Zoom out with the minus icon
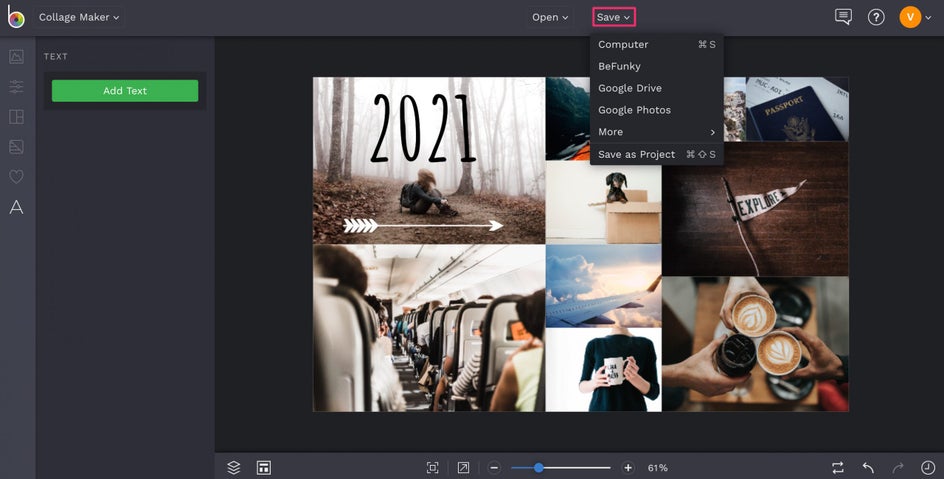The width and height of the screenshot is (944, 479). coord(494,468)
